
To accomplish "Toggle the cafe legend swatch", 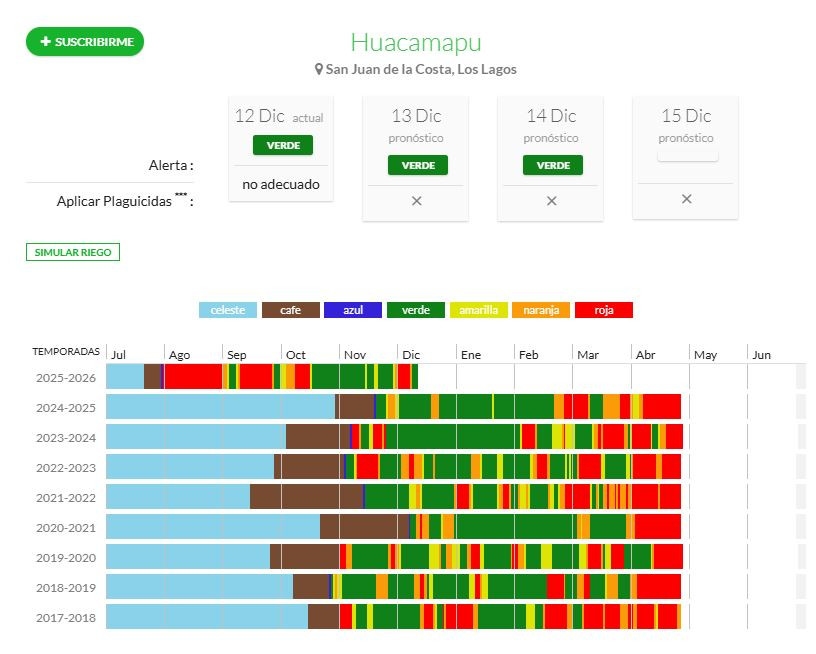I will (290, 310).
